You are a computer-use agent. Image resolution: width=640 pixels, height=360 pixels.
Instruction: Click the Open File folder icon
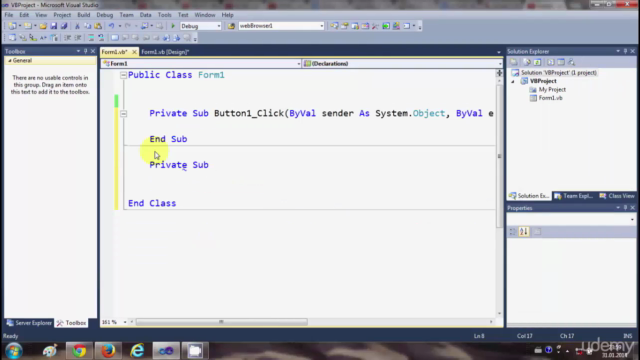43,26
